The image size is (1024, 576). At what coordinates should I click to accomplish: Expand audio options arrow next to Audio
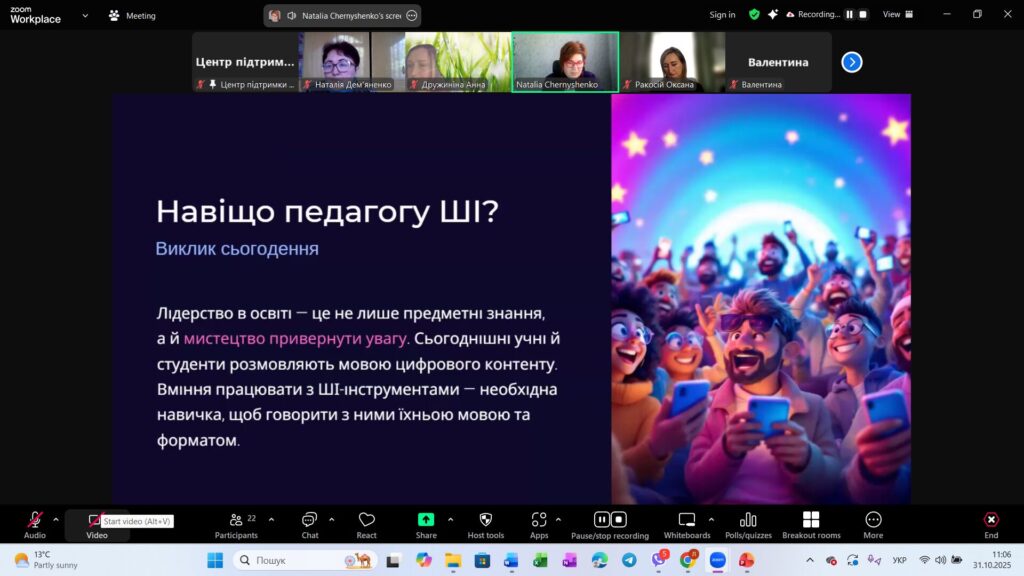56,520
